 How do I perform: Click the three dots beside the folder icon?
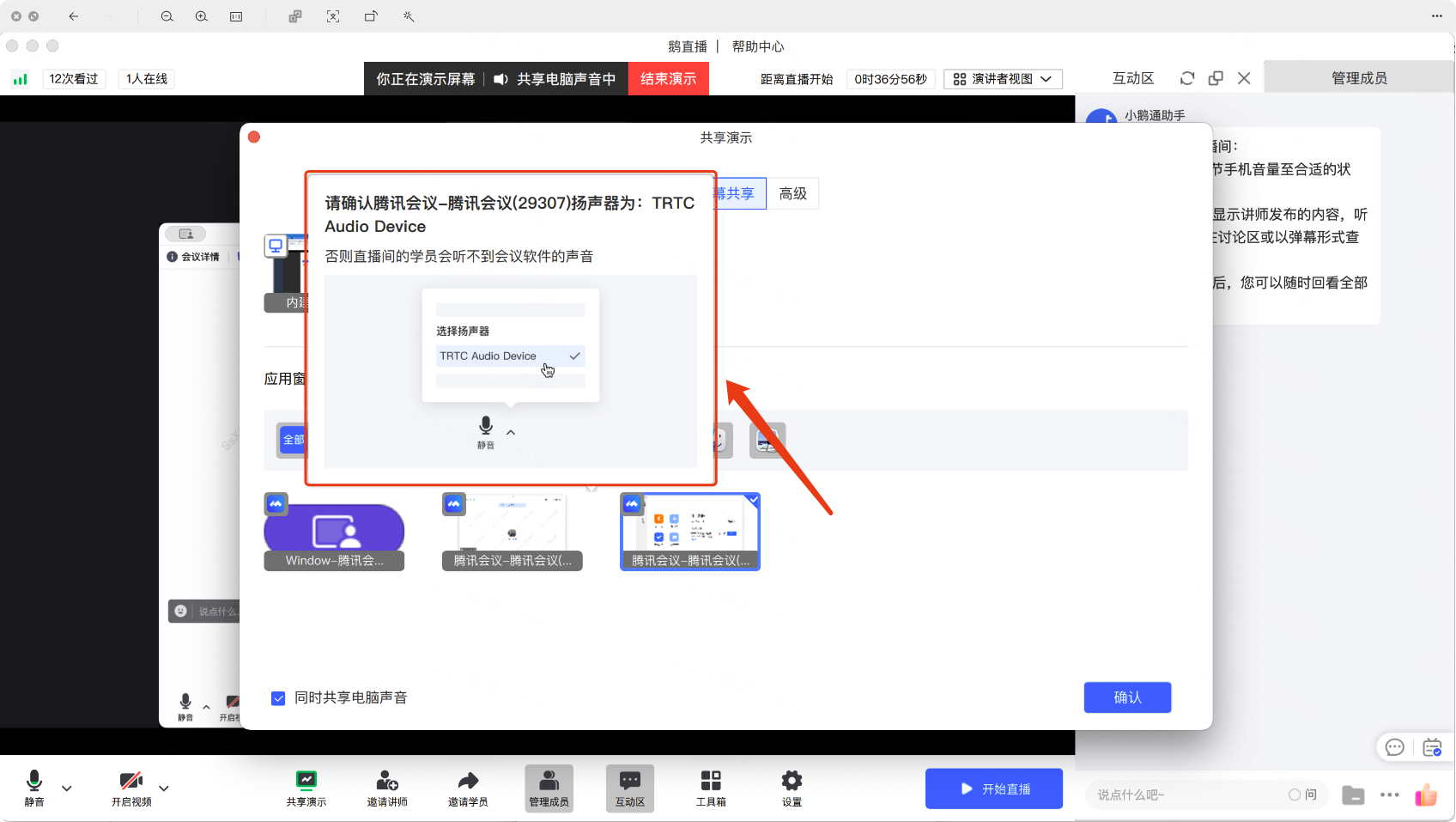(1390, 795)
